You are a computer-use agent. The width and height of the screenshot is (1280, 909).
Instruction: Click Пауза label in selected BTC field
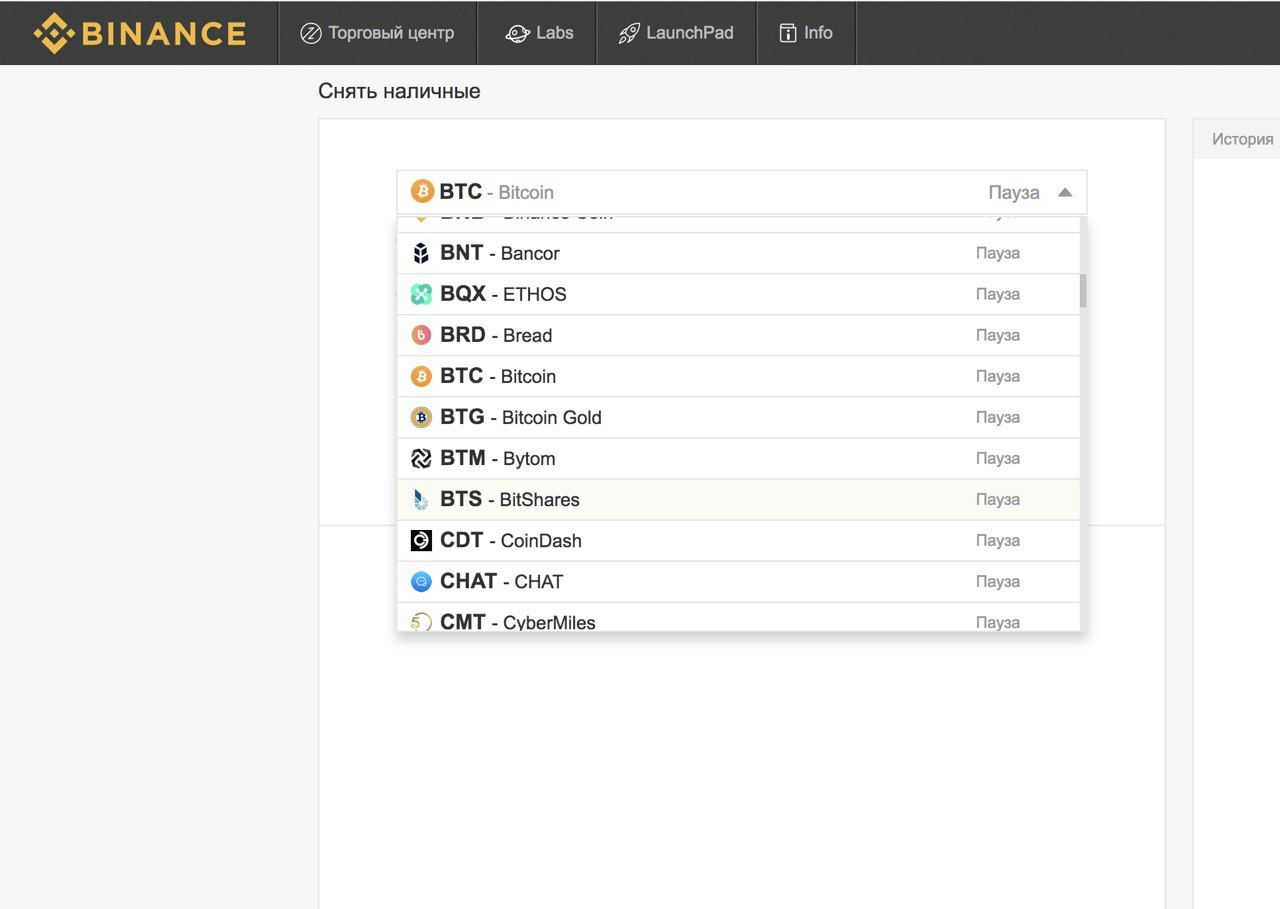1014,192
